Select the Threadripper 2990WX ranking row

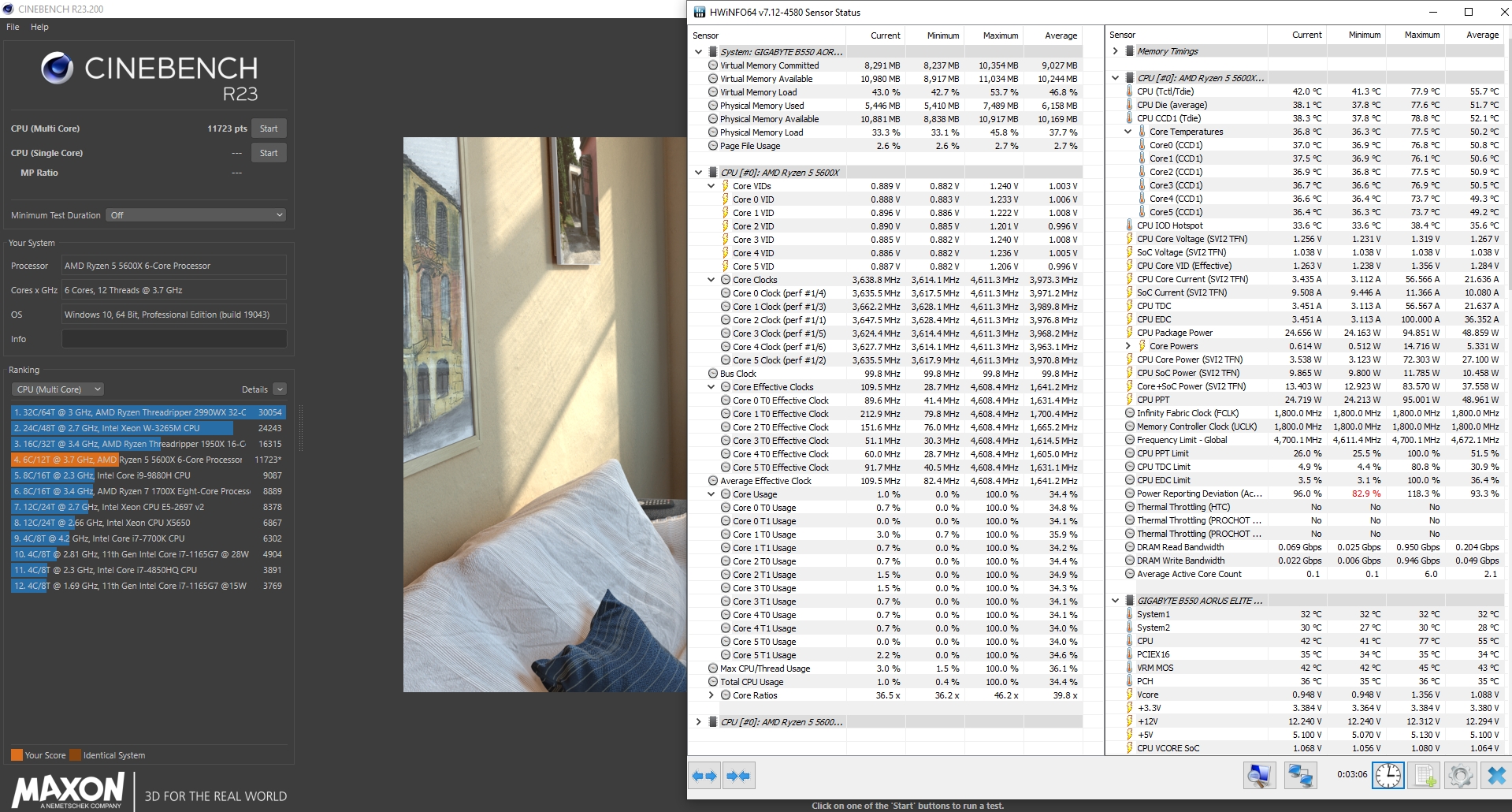point(148,412)
